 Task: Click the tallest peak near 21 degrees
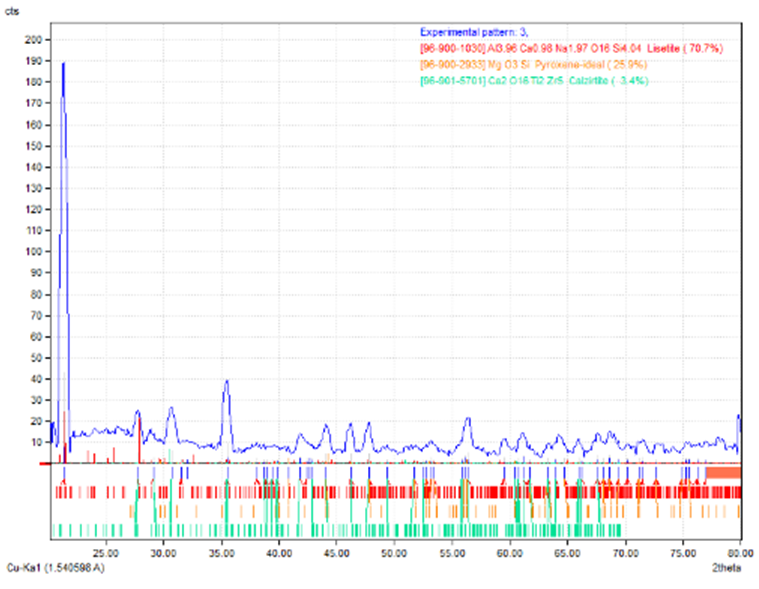tap(63, 64)
